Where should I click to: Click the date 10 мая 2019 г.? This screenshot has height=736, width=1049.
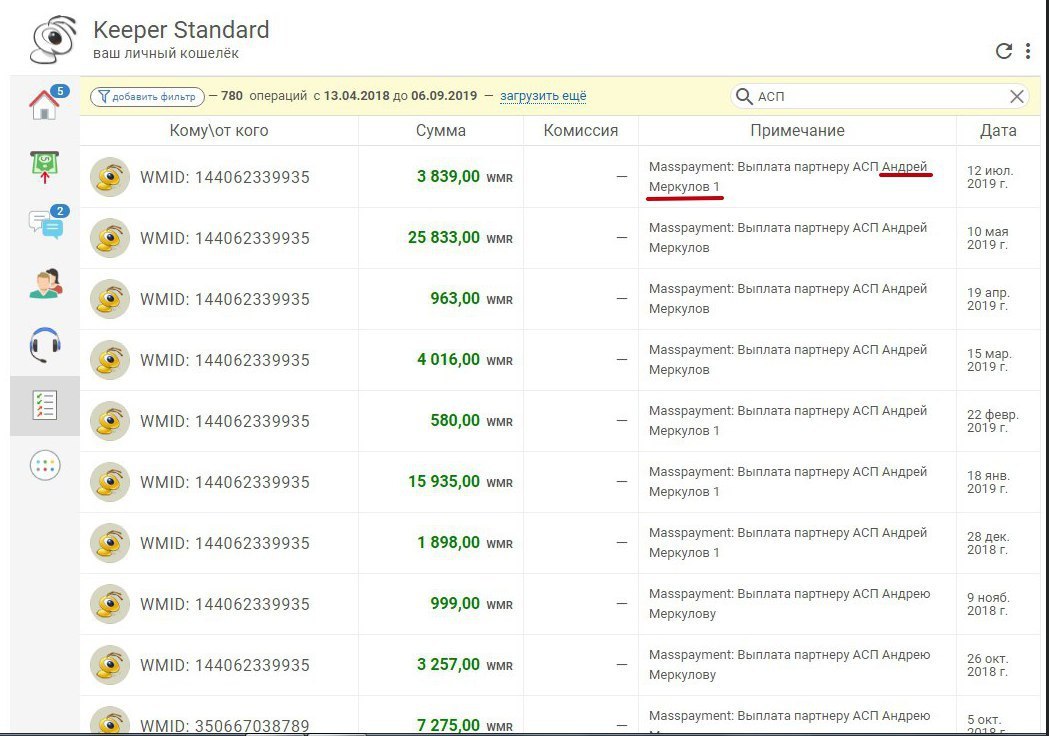coord(987,238)
